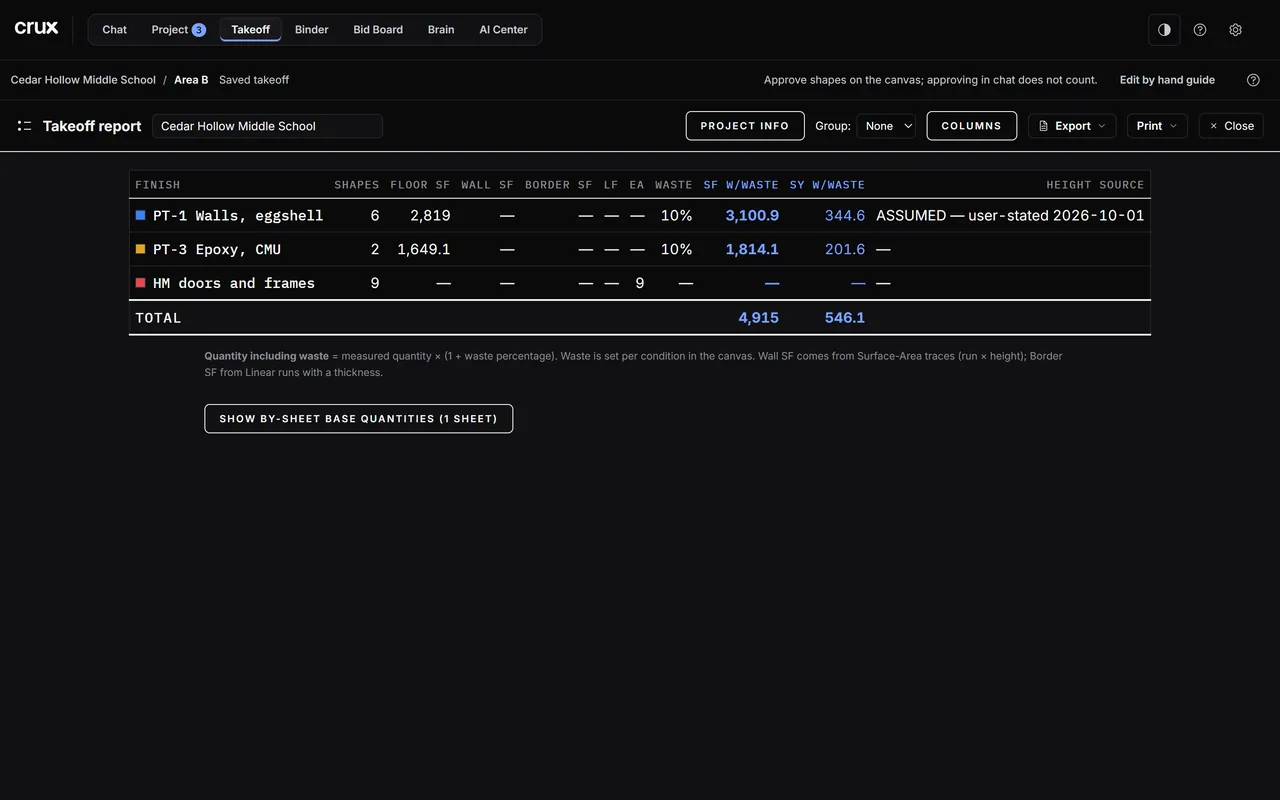Select the HM doors and frames row name

[x=234, y=283]
